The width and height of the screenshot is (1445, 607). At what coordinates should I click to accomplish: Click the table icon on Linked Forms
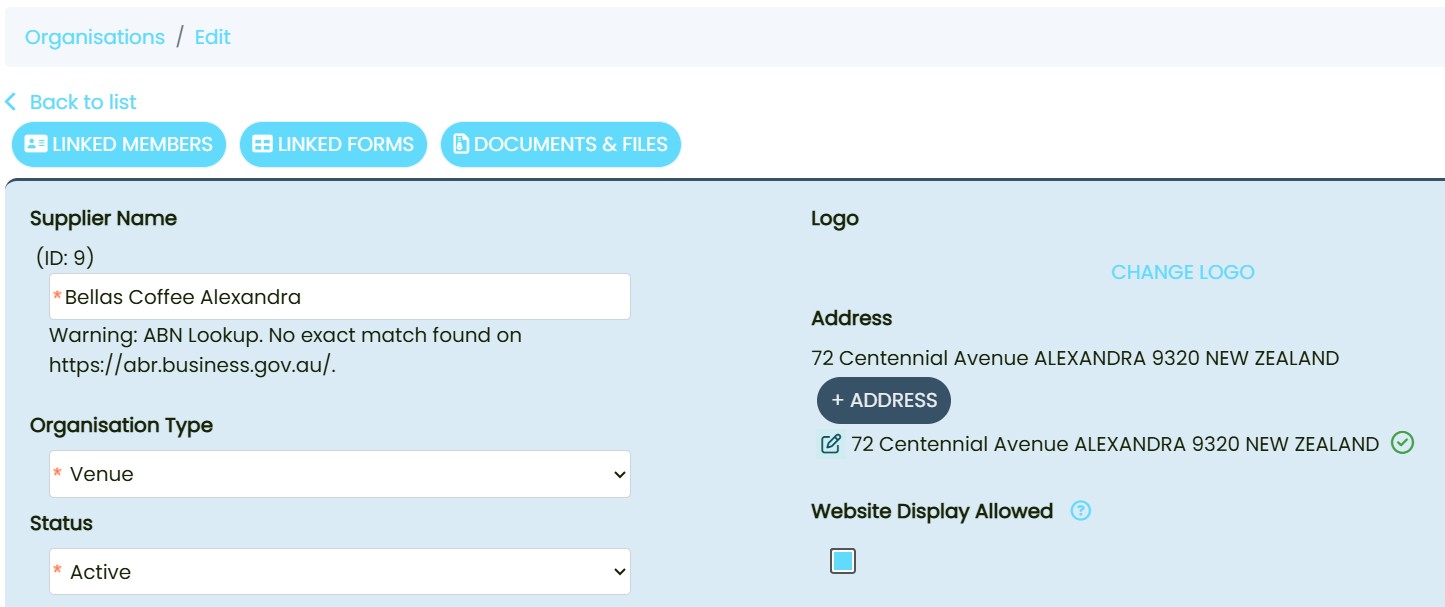click(x=262, y=144)
